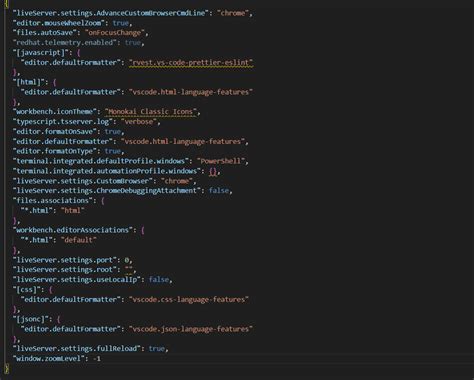The image size is (474, 380).
Task: Select the "PowerShell" value
Action: pos(221,161)
